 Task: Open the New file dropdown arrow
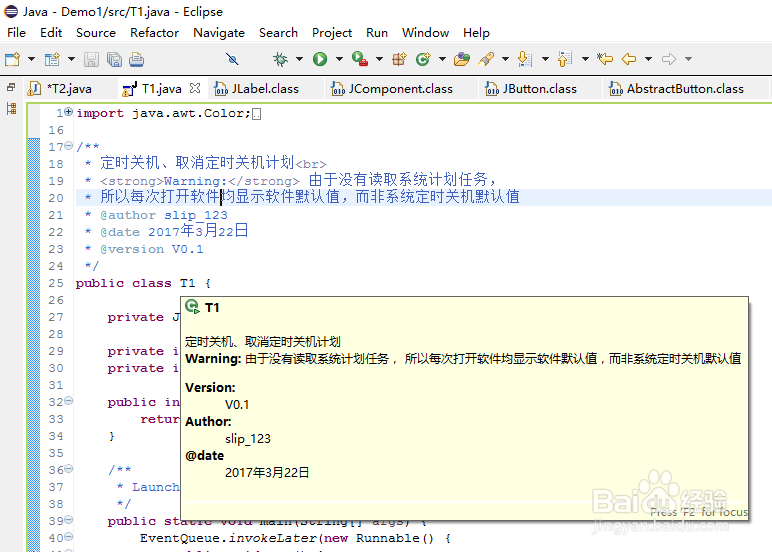point(32,60)
